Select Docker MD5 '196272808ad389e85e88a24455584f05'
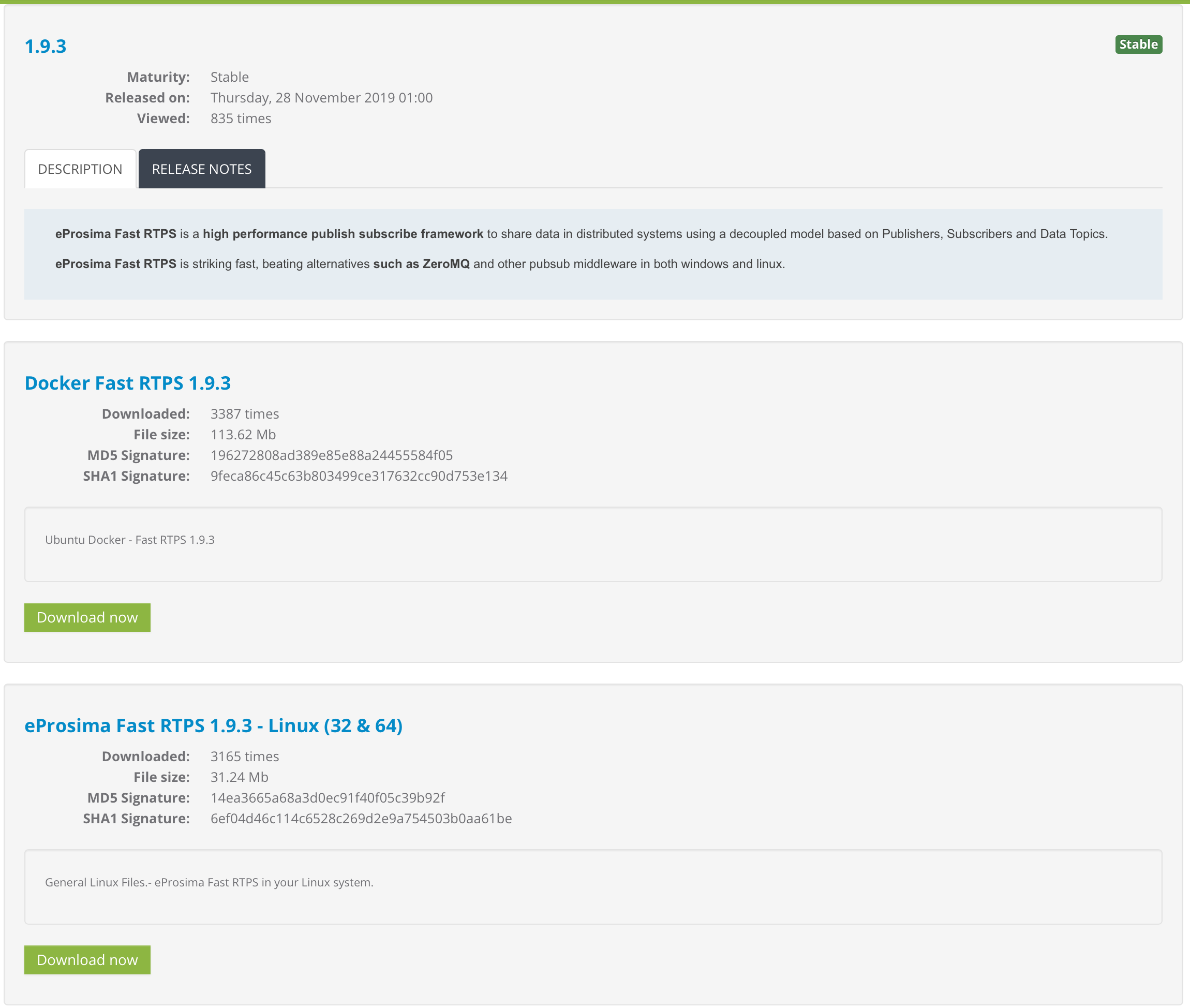Image resolution: width=1190 pixels, height=1008 pixels. 332,455
